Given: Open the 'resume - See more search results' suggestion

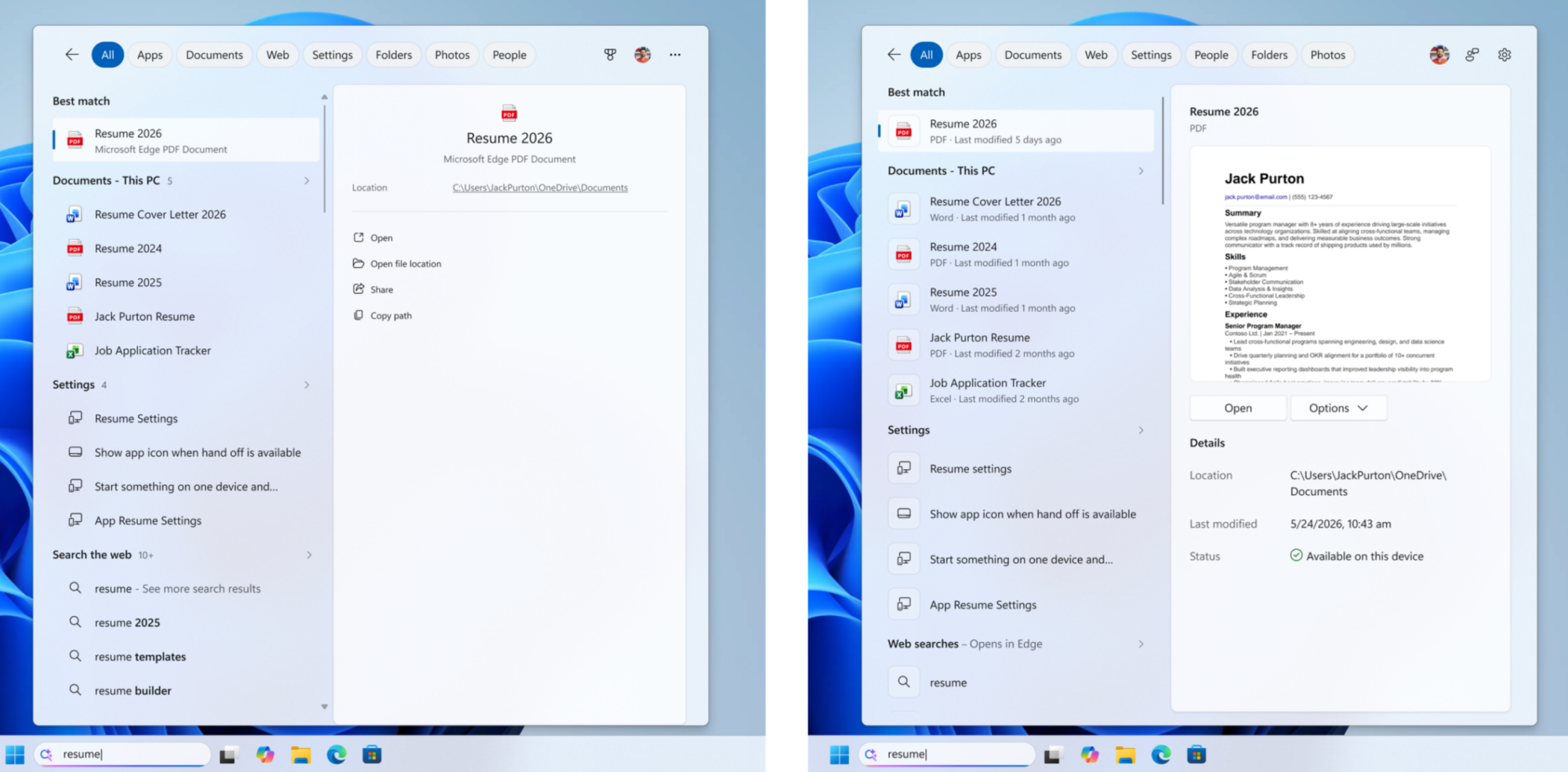Looking at the screenshot, I should (186, 589).
